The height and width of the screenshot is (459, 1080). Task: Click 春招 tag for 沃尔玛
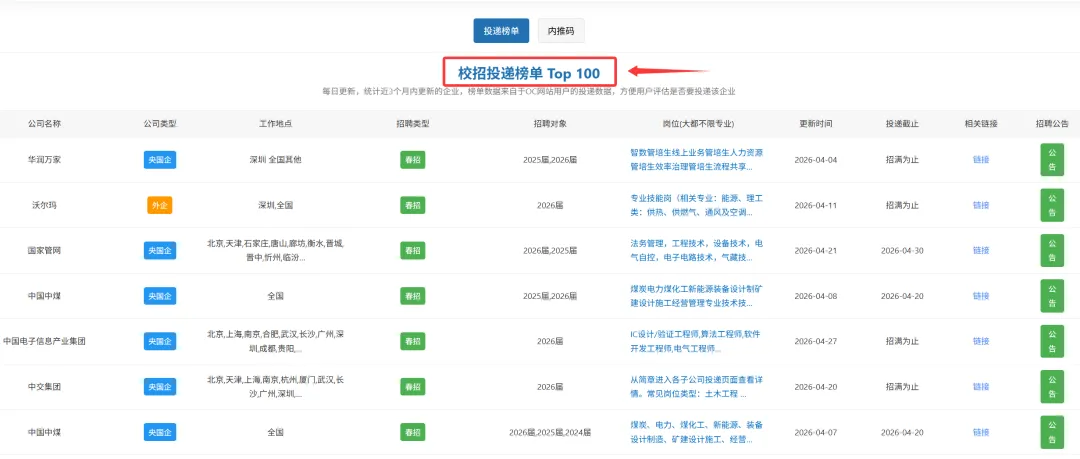point(413,205)
